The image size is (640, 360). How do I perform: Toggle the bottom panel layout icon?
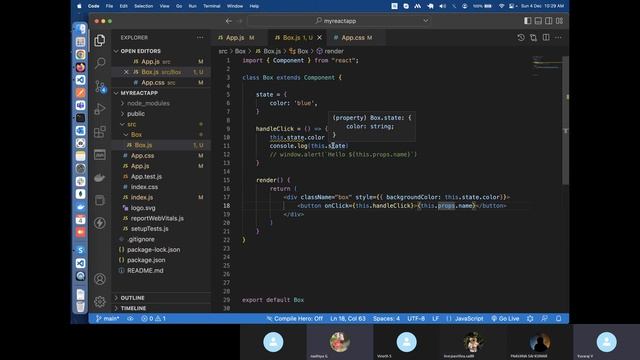point(538,21)
